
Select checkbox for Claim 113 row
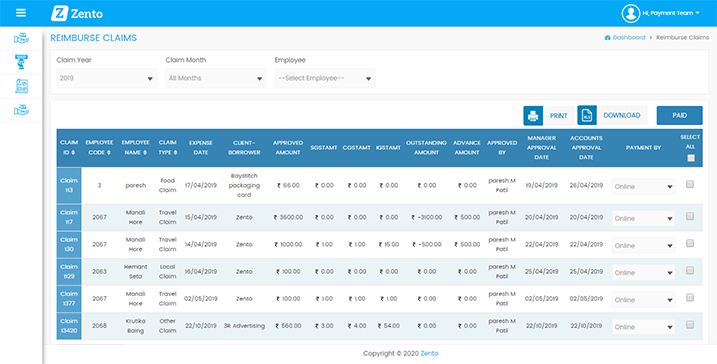pyautogui.click(x=690, y=184)
